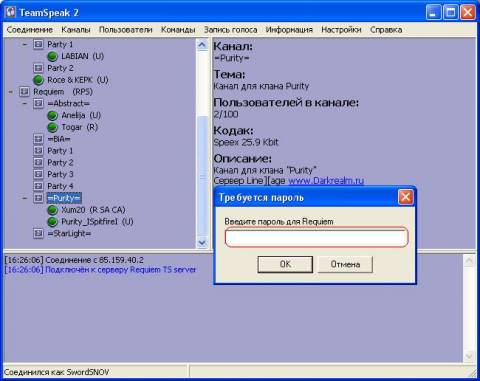Image resolution: width=480 pixels, height=381 pixels.
Task: Click the green status icon of Anelija
Action: pos(52,115)
